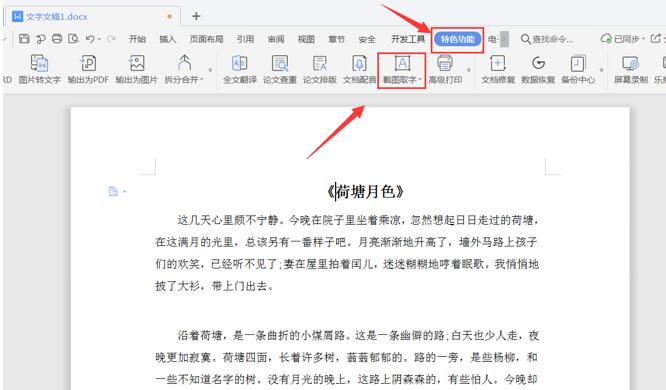Click the 屏幕录制 screen recording tool
Screen dimensions: 666x390
click(x=631, y=69)
